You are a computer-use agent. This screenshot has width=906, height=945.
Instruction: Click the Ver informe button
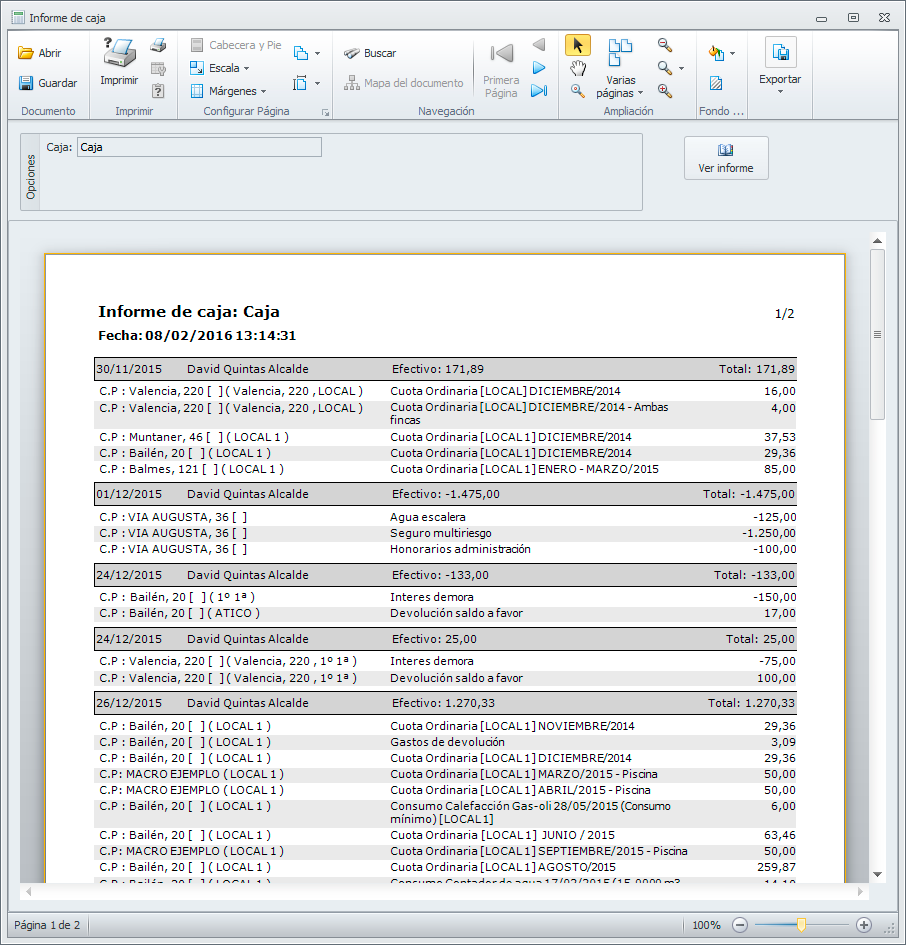726,158
